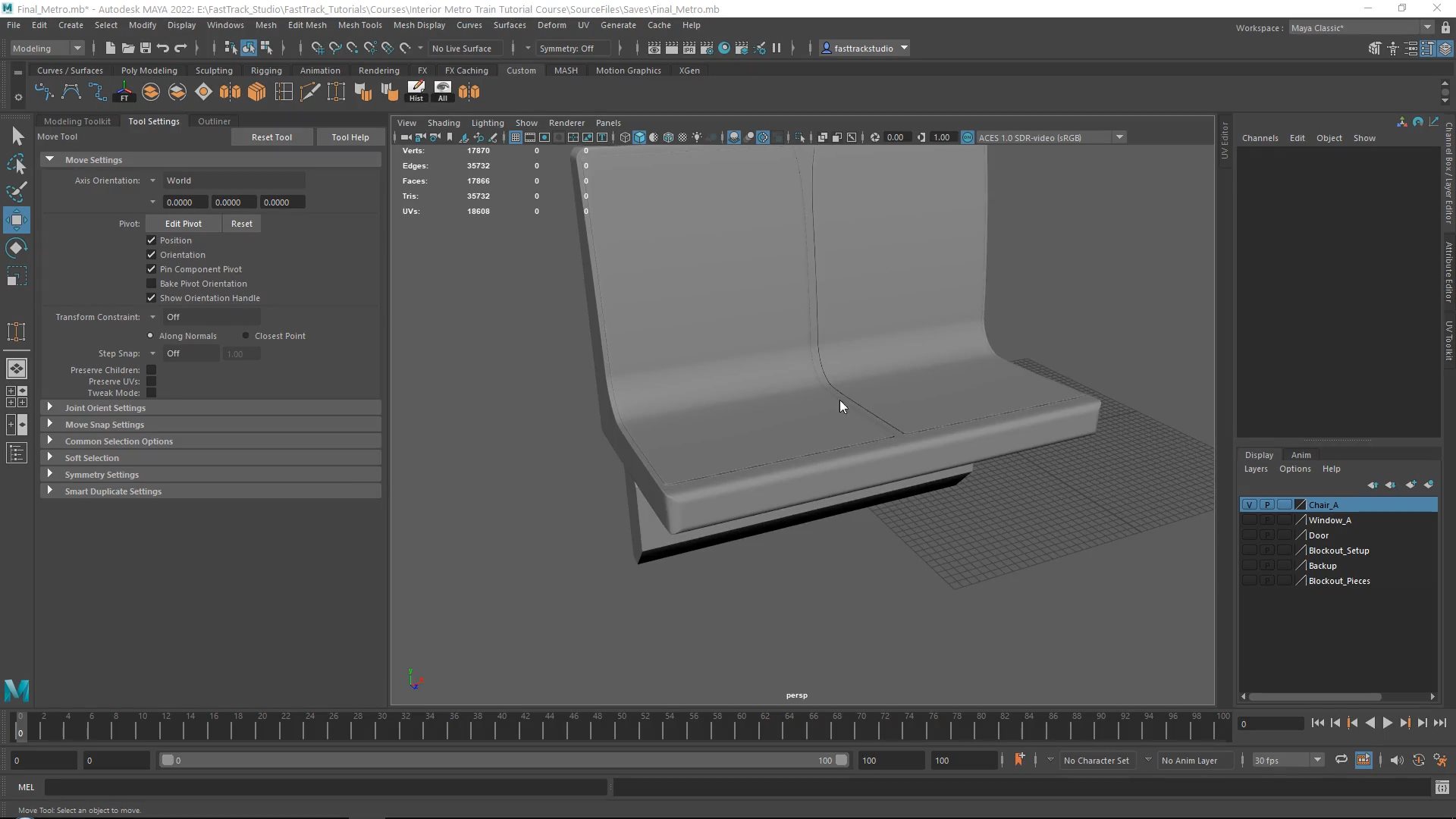Toggle visibility of Chair_A layer
Image resolution: width=1456 pixels, height=819 pixels.
[x=1249, y=505]
